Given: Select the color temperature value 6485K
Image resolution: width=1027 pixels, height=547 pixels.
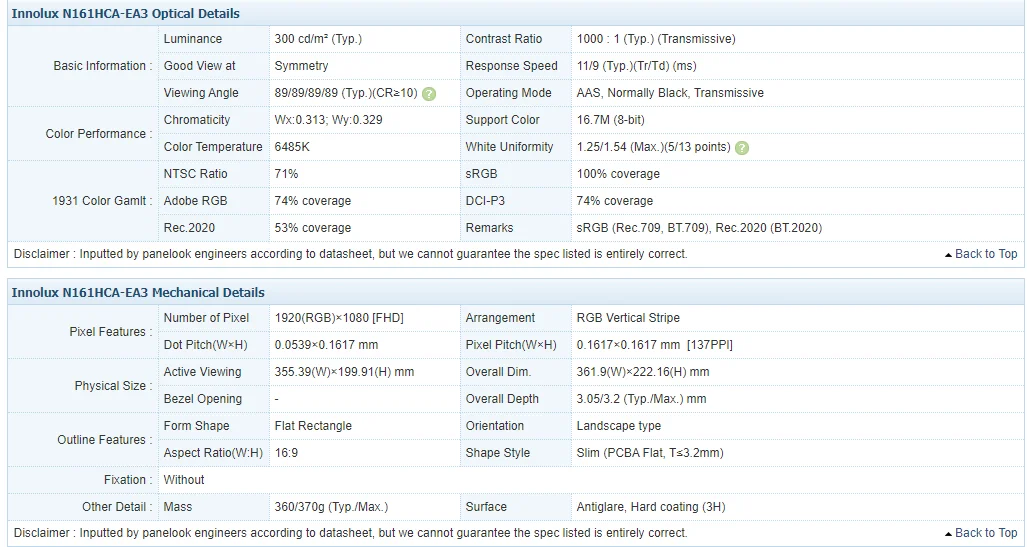Looking at the screenshot, I should [292, 147].
